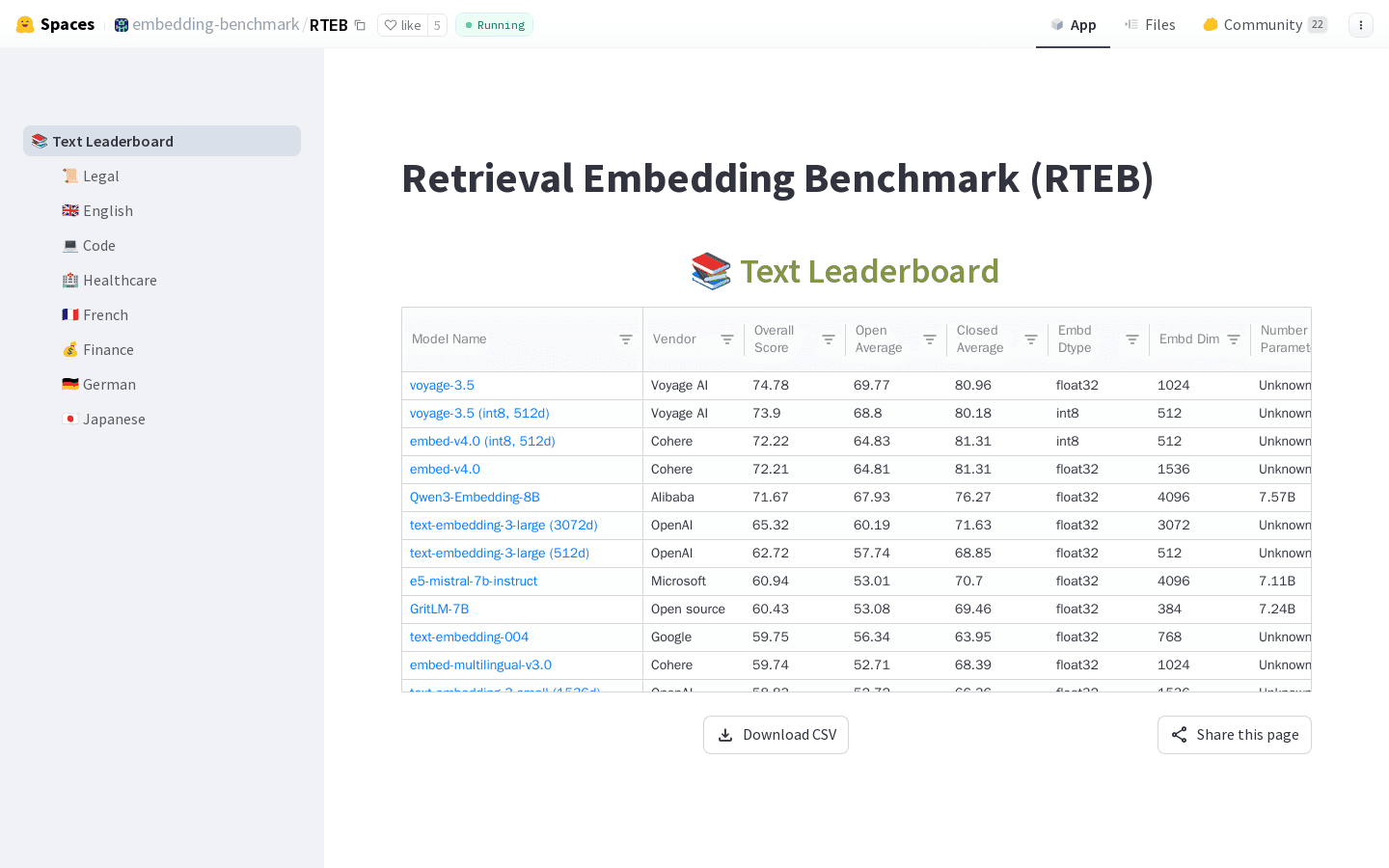Open the Overall Score column filter
The width and height of the screenshot is (1389, 868).
coord(829,339)
